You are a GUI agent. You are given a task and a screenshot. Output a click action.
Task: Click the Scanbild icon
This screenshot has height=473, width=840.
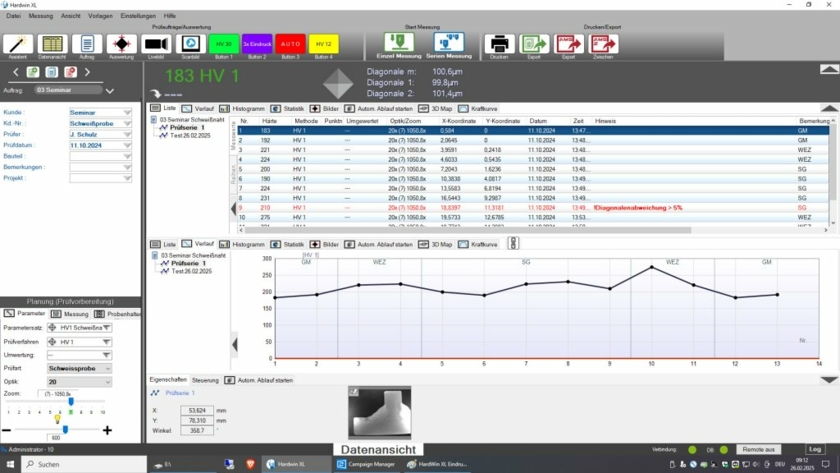(189, 44)
